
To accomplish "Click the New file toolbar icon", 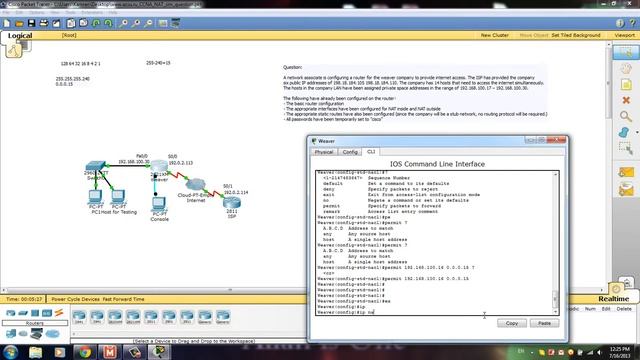I will pos(7,24).
